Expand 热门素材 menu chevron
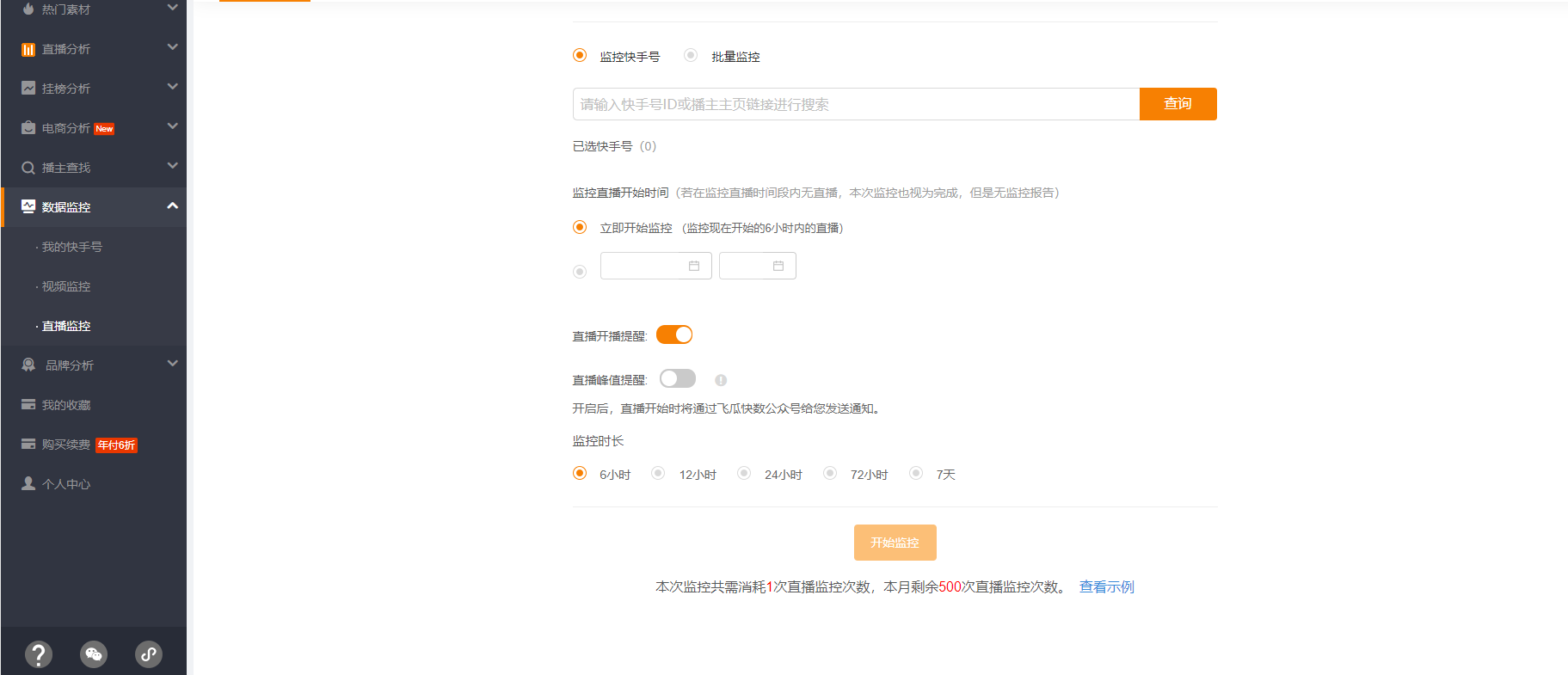1568x675 pixels. pyautogui.click(x=172, y=8)
